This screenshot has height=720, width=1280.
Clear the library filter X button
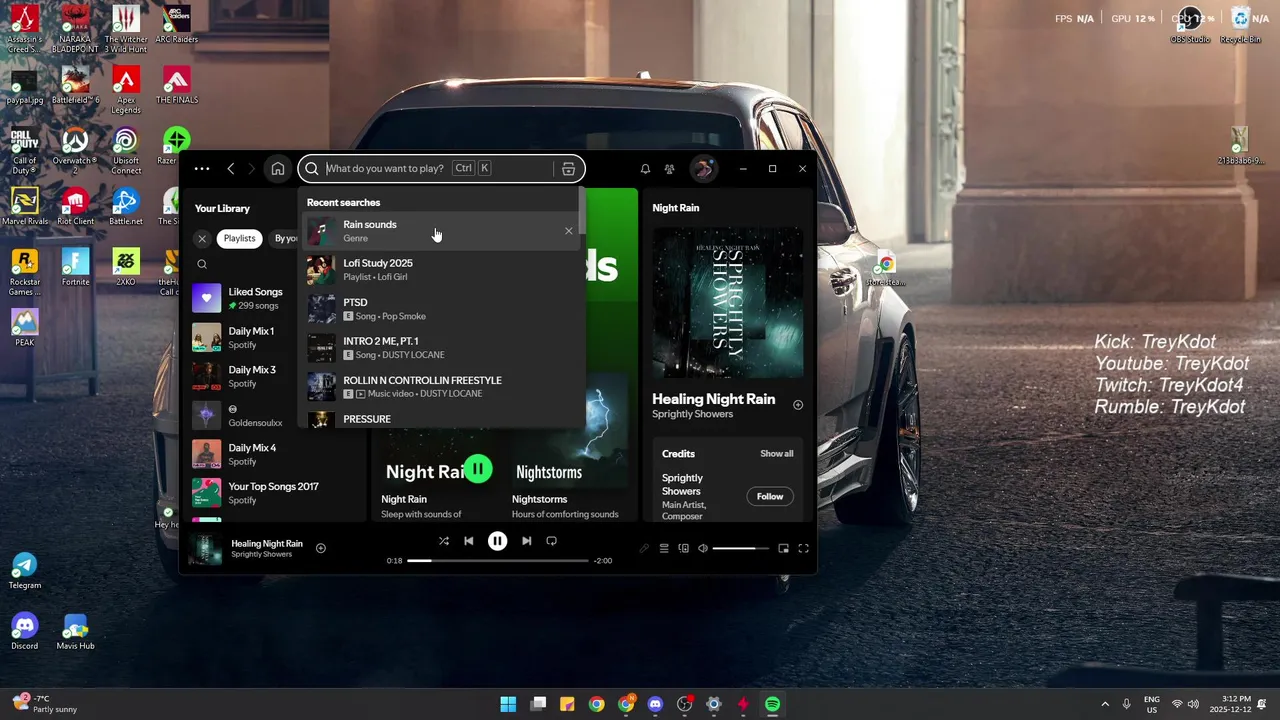(202, 239)
